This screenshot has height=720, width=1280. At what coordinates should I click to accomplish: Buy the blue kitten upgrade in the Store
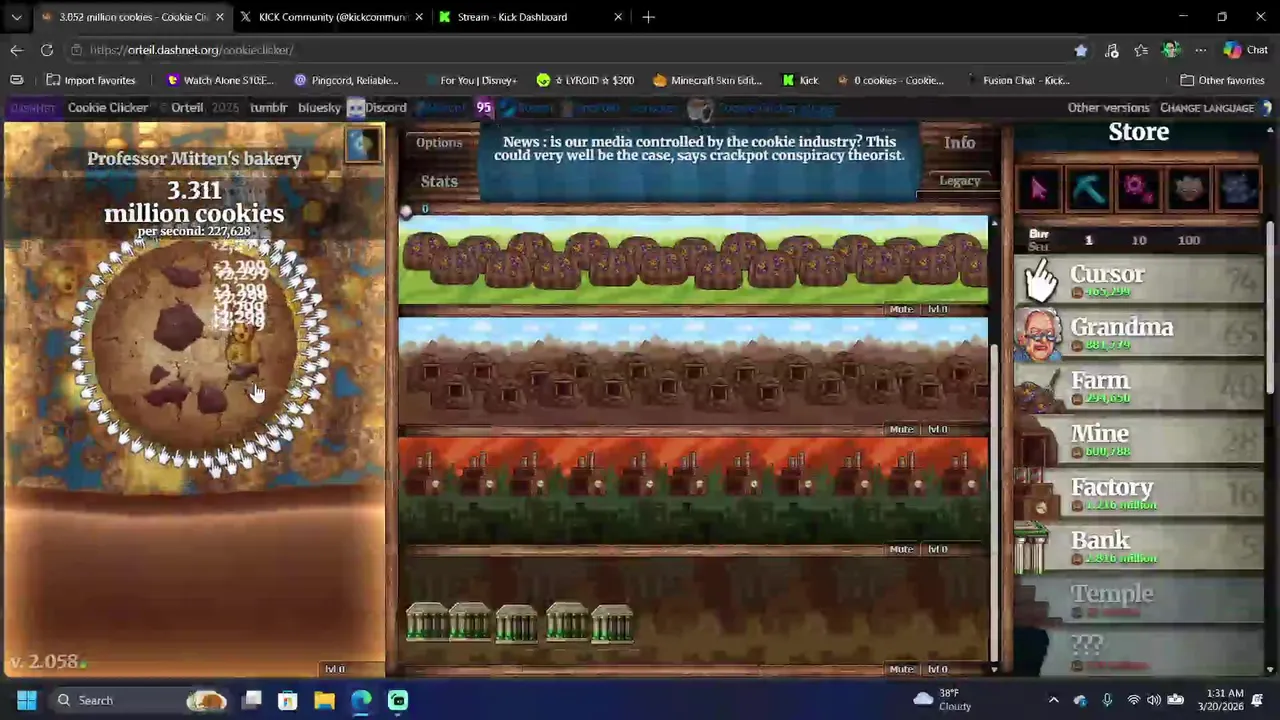pyautogui.click(x=1237, y=188)
